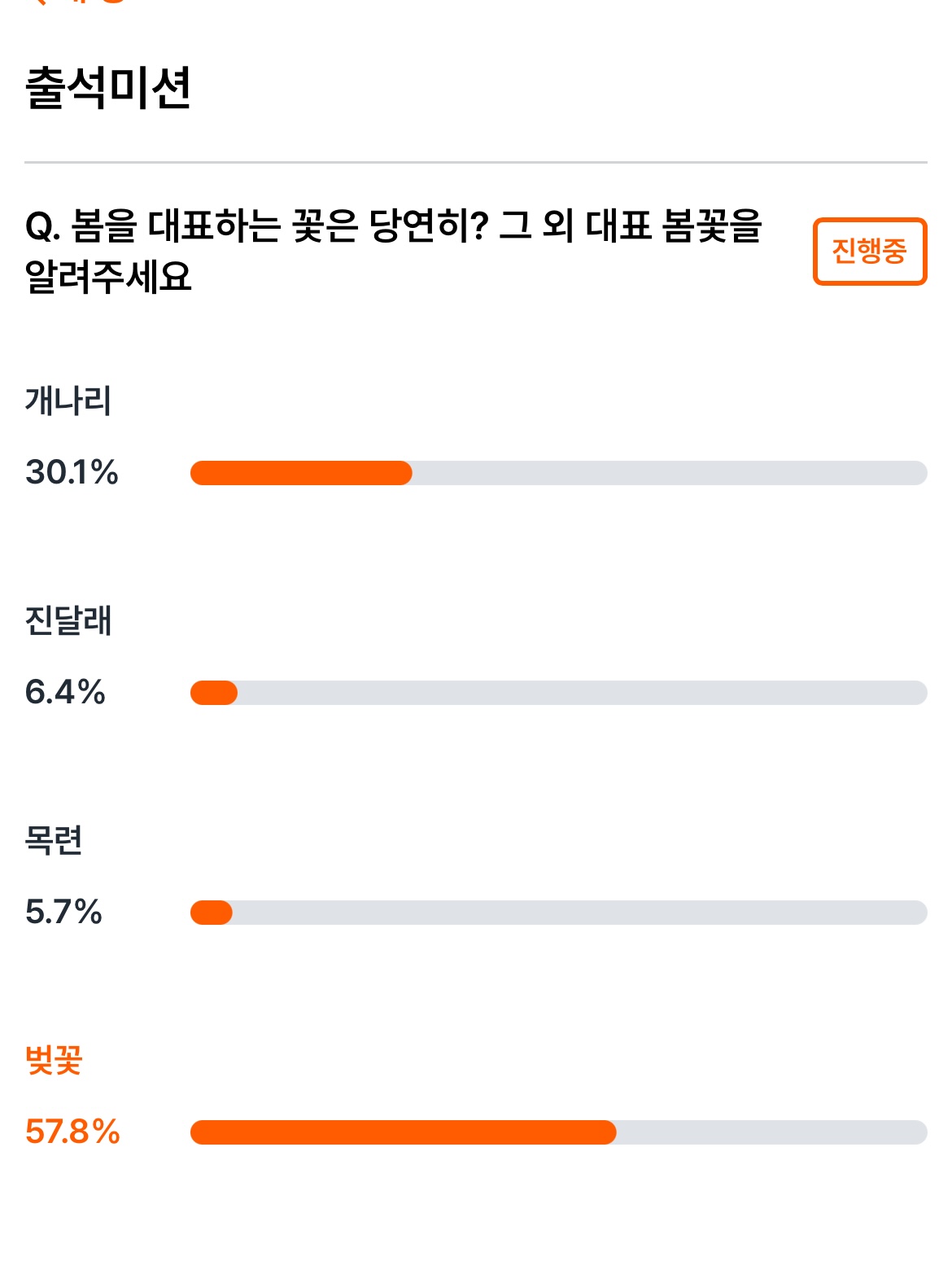Image resolution: width=952 pixels, height=1261 pixels.
Task: Click the 6.4% result value
Action: tap(65, 692)
